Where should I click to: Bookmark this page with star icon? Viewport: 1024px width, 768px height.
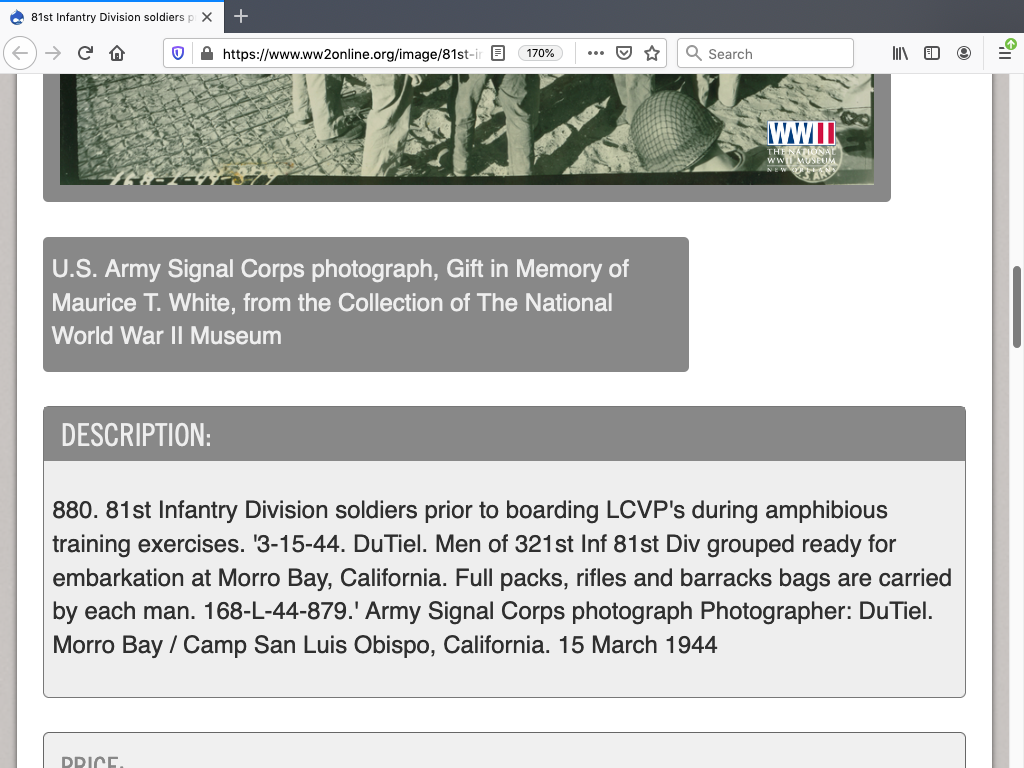click(652, 53)
